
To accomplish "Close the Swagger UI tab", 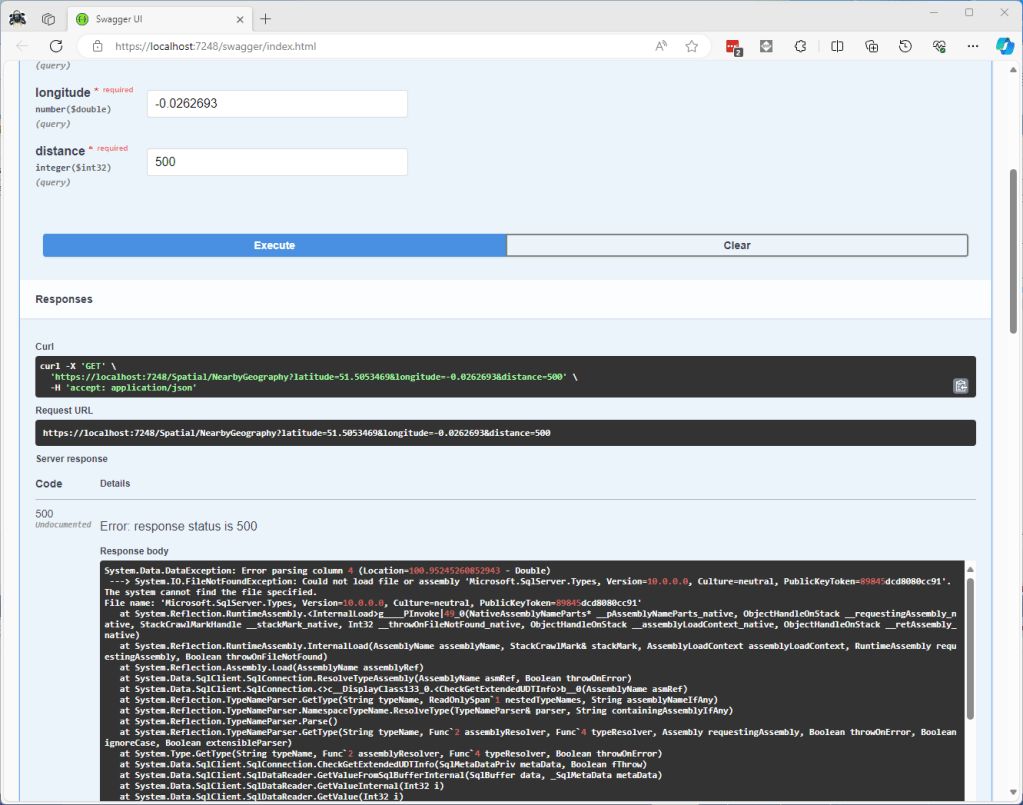I will click(x=239, y=19).
